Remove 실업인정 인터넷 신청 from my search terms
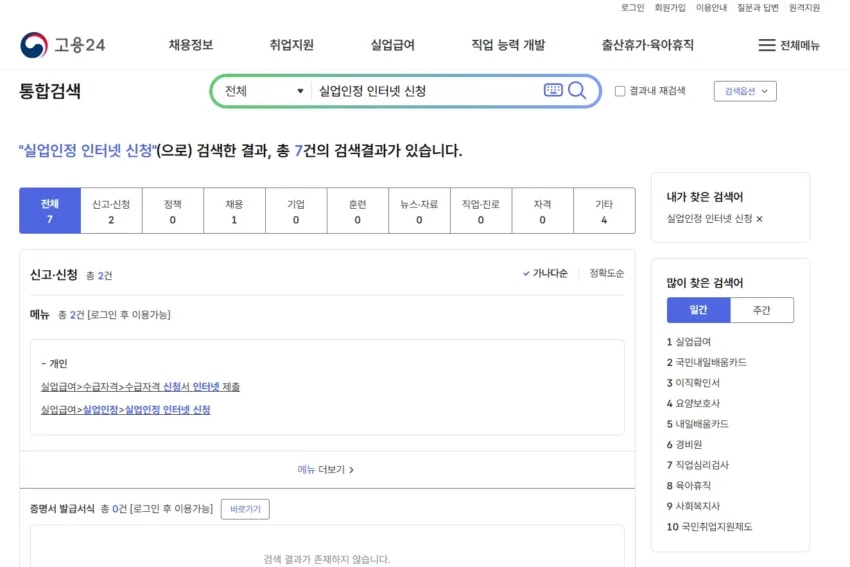This screenshot has height=567, width=850. 759,219
